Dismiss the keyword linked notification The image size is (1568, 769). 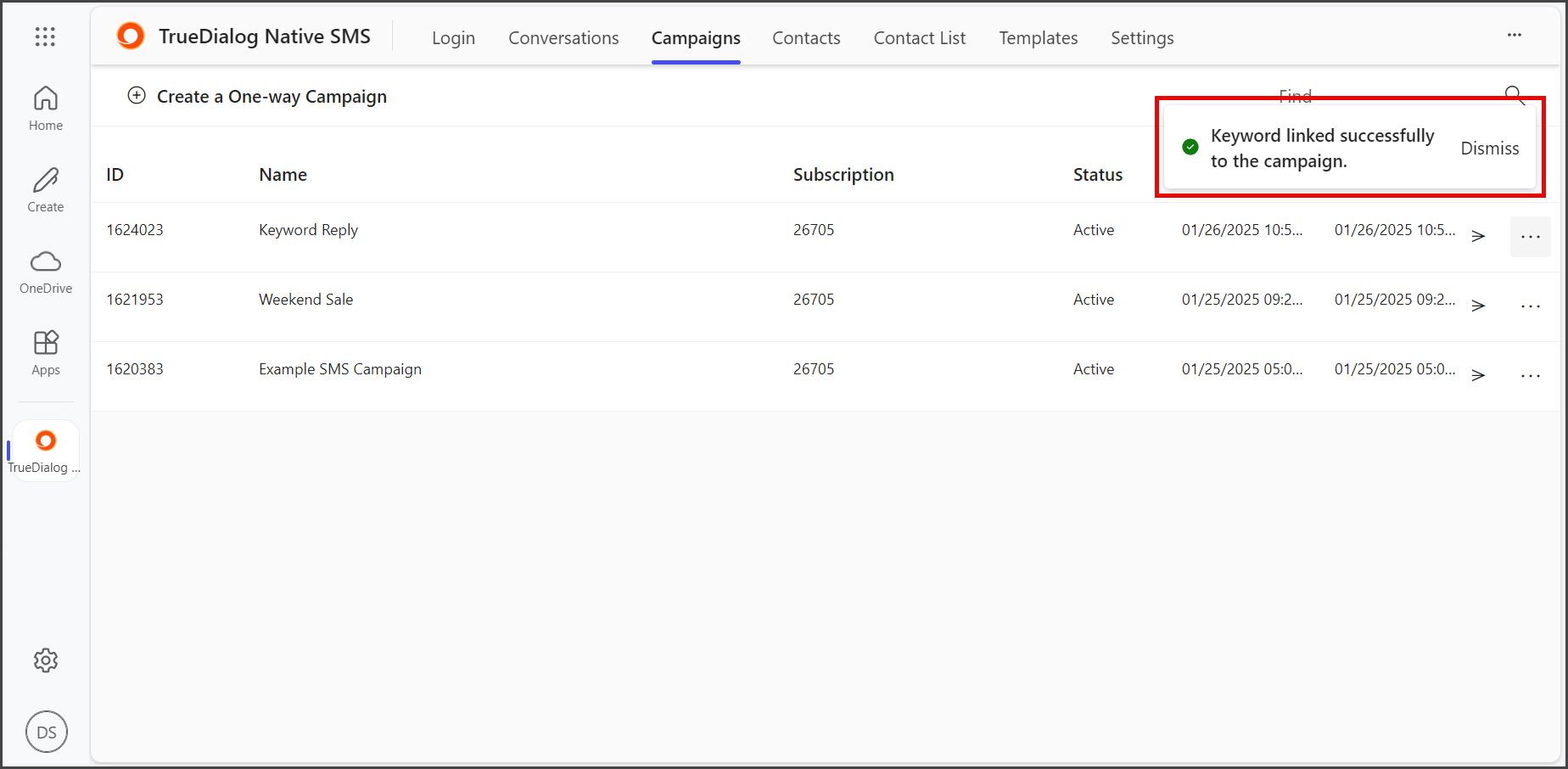1489,149
